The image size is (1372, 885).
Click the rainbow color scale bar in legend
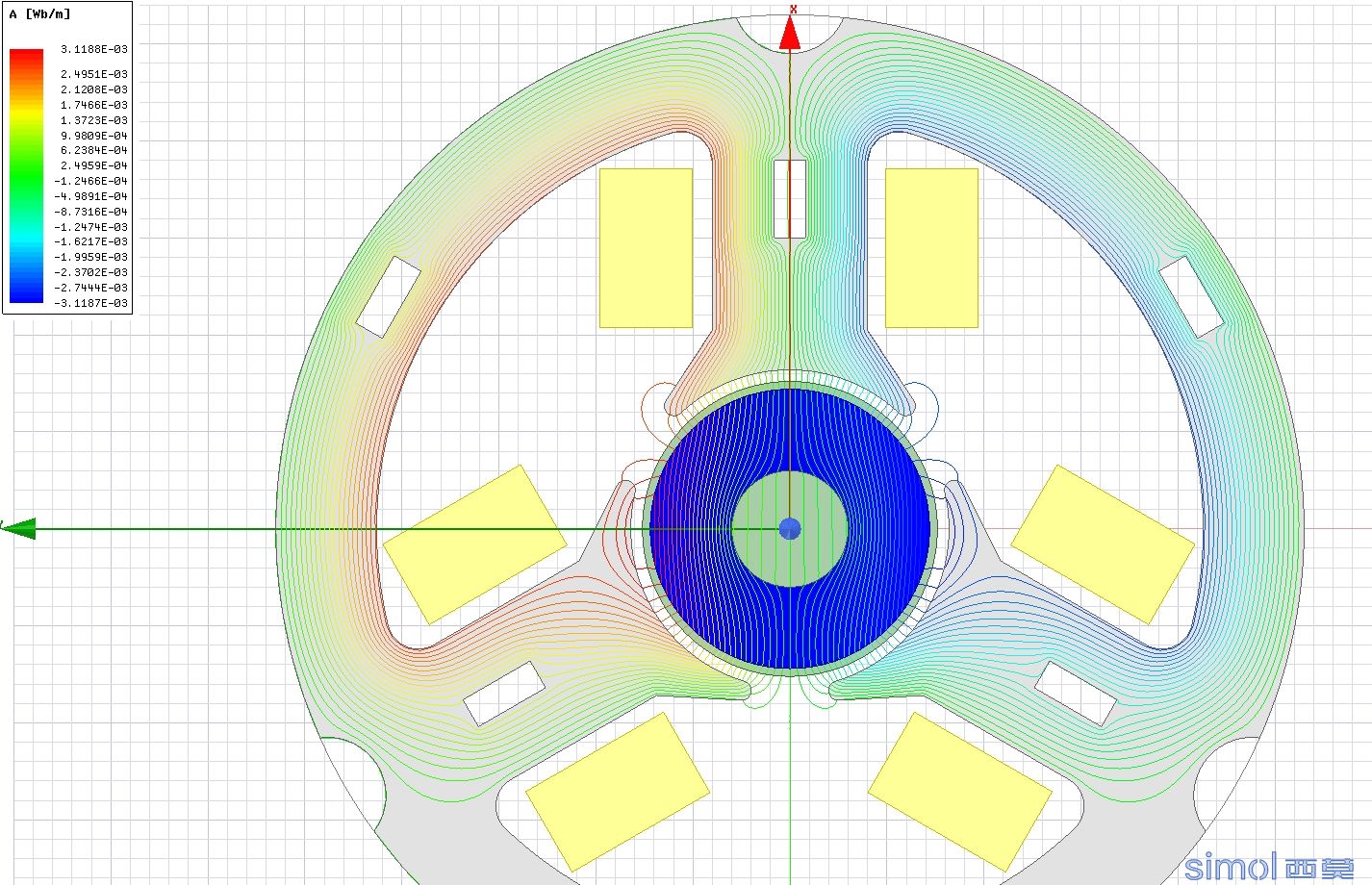[26, 176]
